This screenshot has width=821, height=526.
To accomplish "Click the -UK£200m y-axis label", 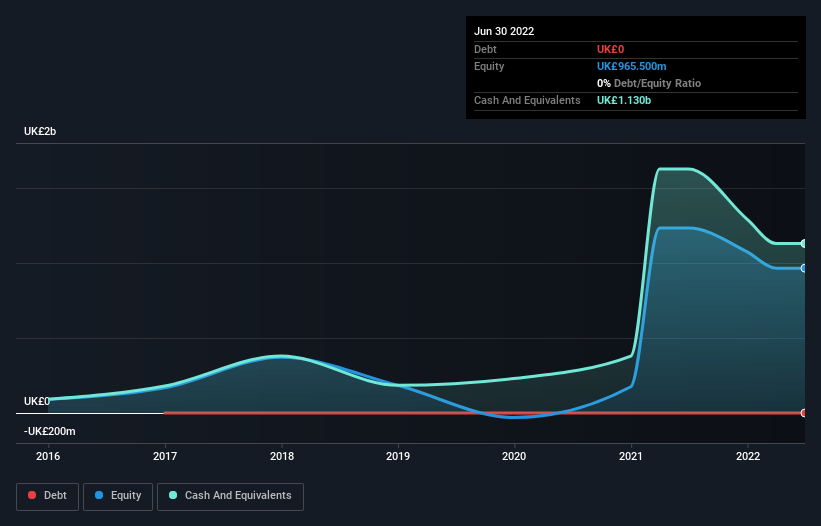I will (50, 431).
